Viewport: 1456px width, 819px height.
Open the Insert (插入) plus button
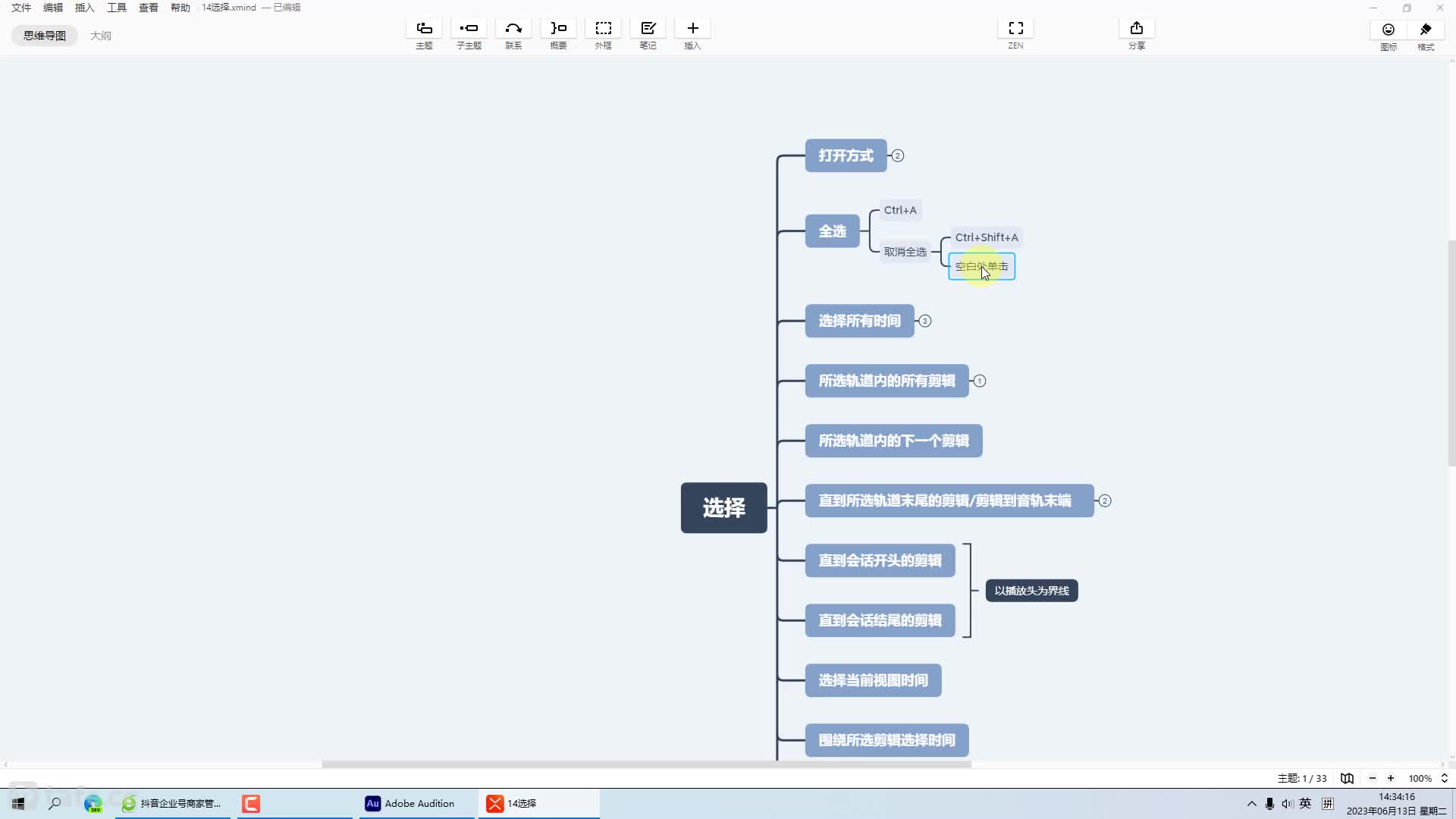pos(692,29)
